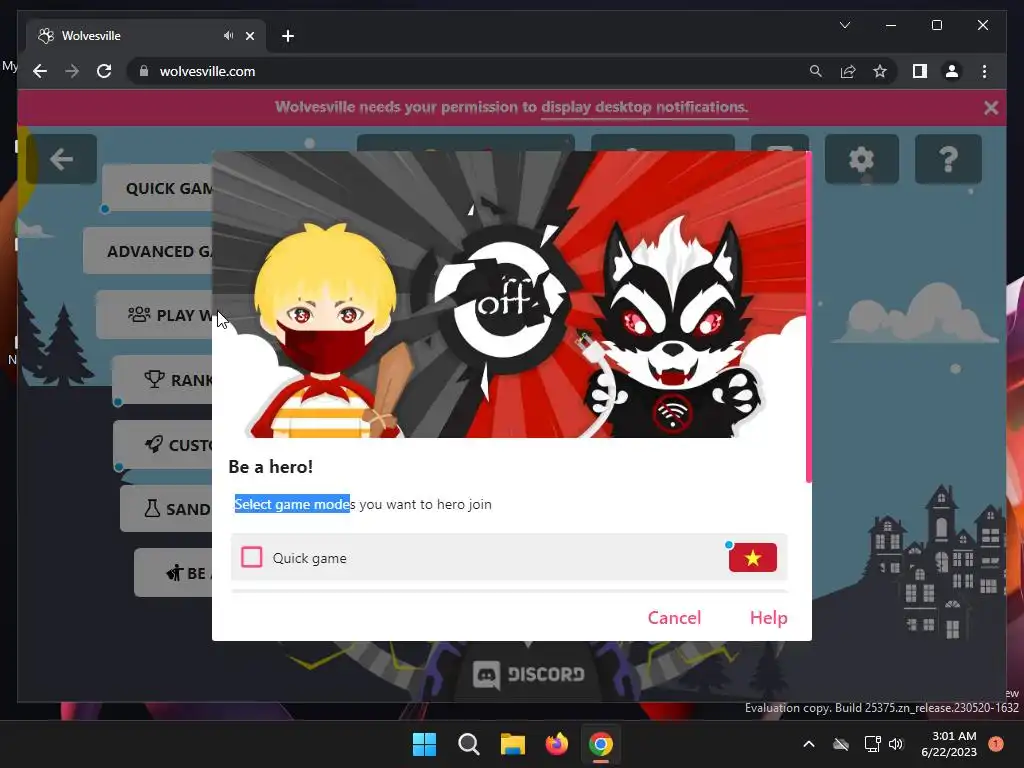The width and height of the screenshot is (1024, 768).
Task: Open the volume control in tray
Action: pos(896,744)
